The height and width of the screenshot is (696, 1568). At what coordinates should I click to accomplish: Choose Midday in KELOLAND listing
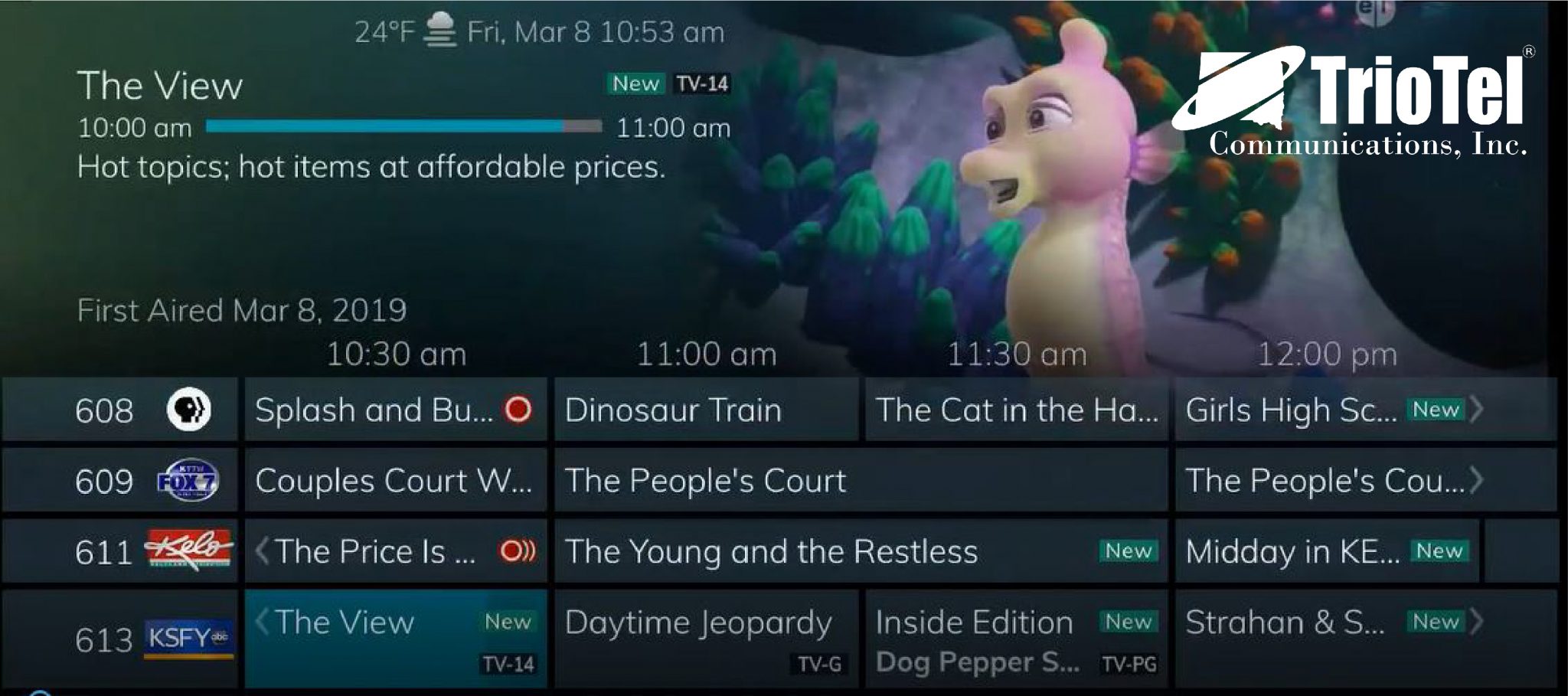1328,551
